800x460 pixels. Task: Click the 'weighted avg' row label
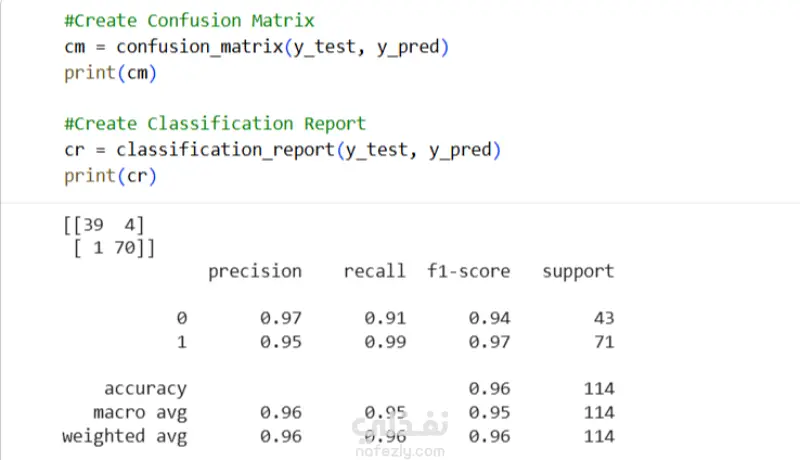point(124,436)
